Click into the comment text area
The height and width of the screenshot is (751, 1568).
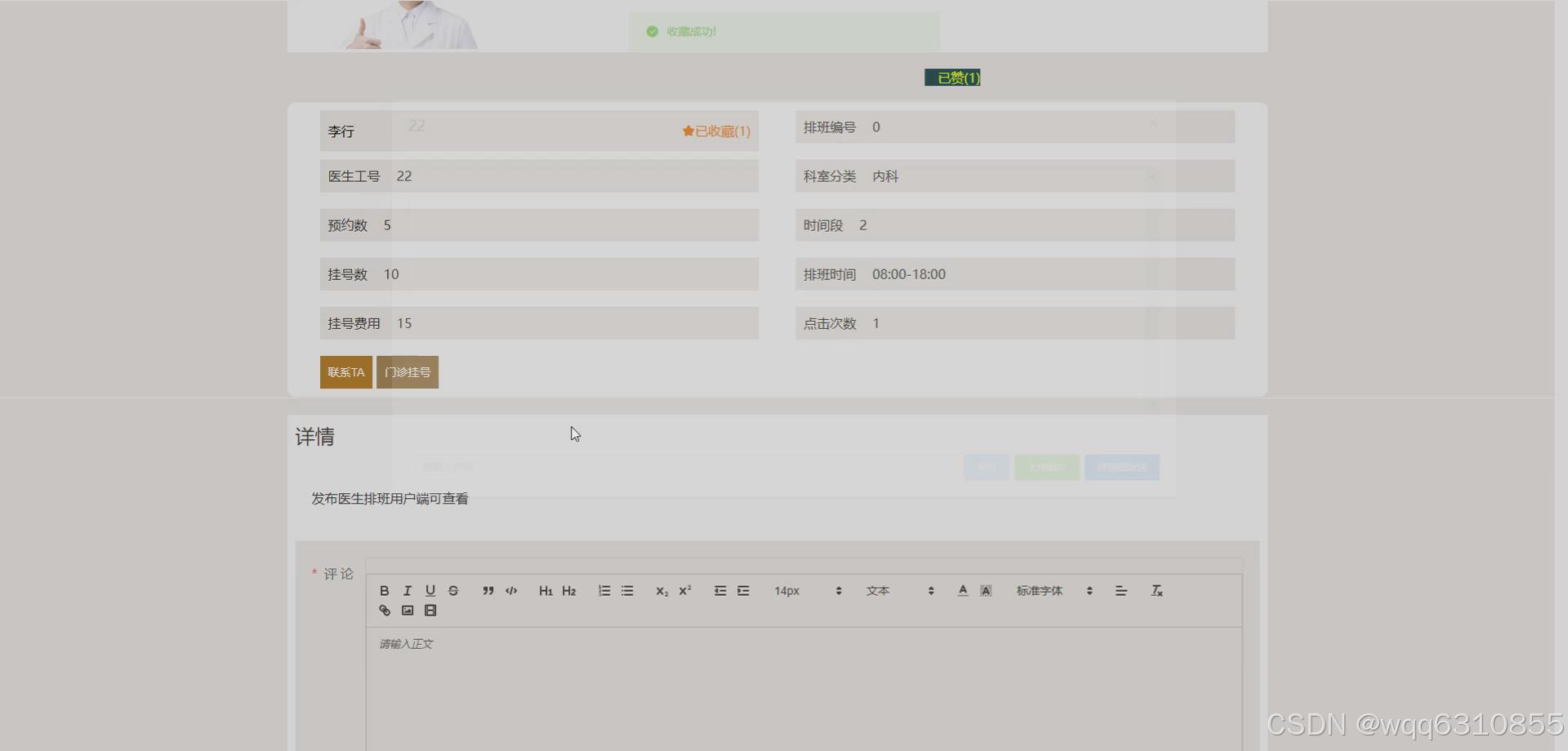coord(804,689)
